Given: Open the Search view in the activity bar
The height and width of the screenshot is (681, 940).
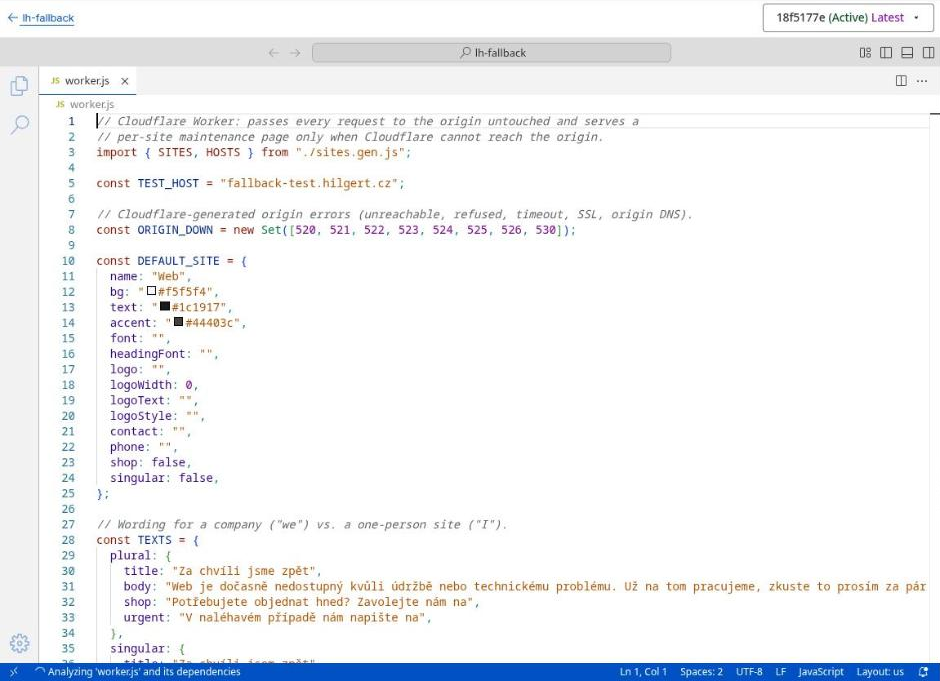Looking at the screenshot, I should coord(19,125).
